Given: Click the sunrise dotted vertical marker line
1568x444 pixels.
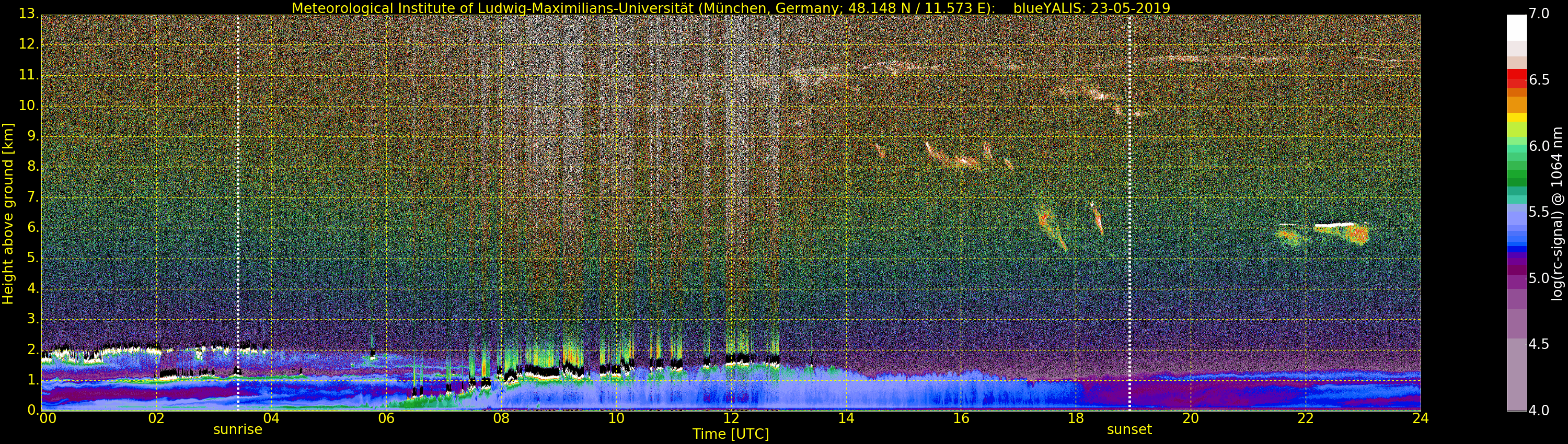Looking at the screenshot, I should [x=237, y=213].
